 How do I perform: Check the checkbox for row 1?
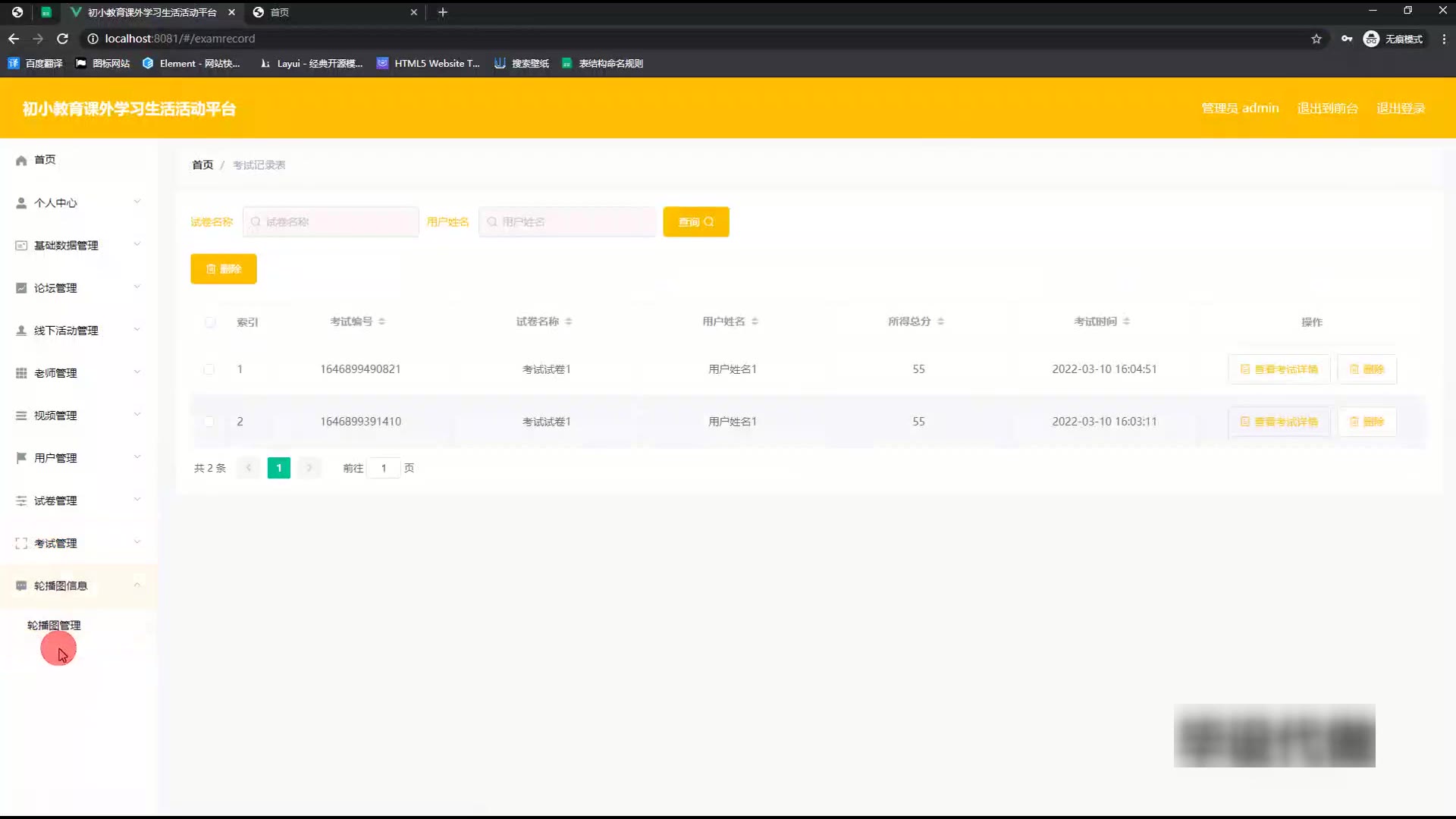click(x=209, y=369)
